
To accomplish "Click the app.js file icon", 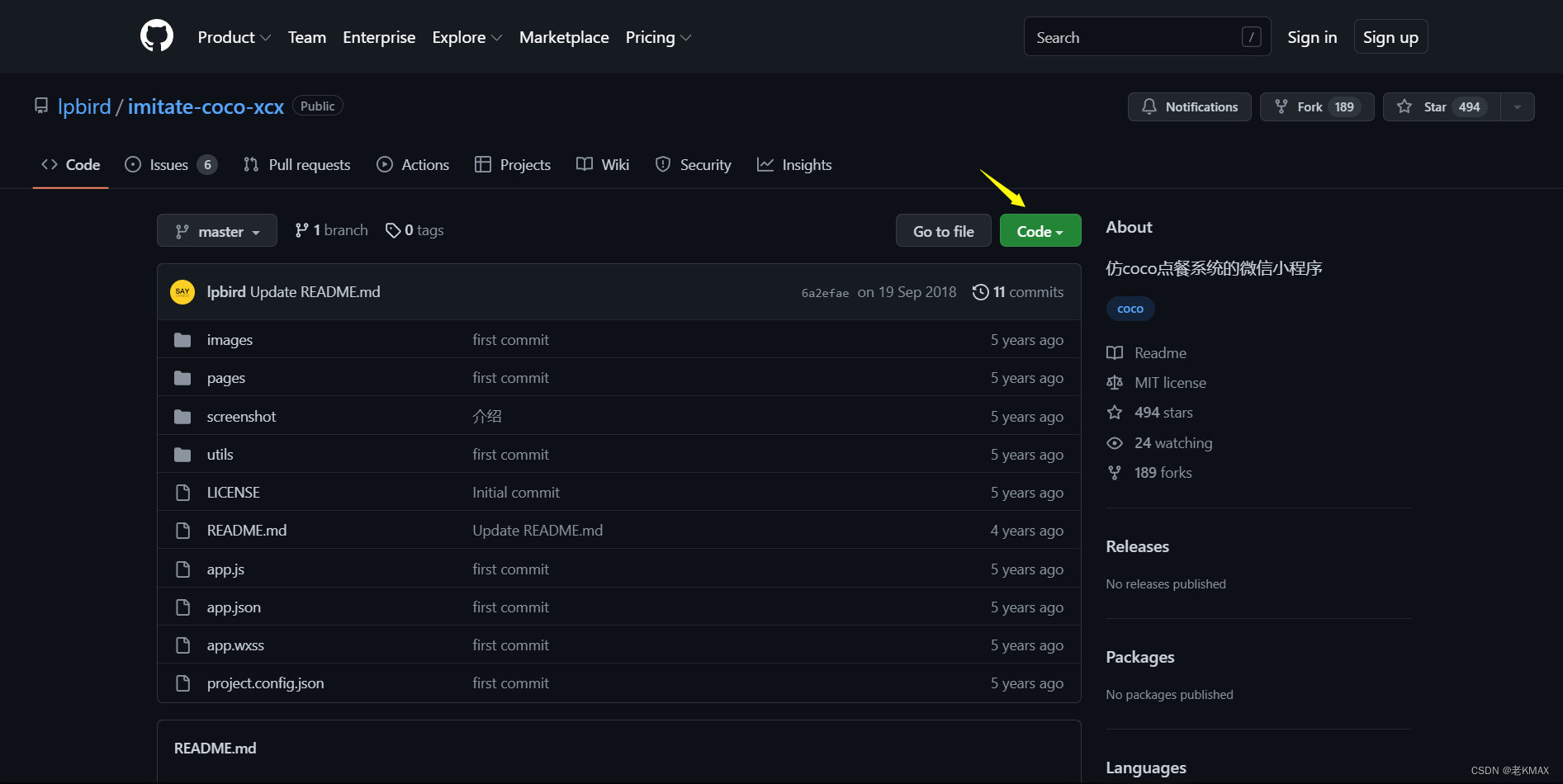I will 182,569.
